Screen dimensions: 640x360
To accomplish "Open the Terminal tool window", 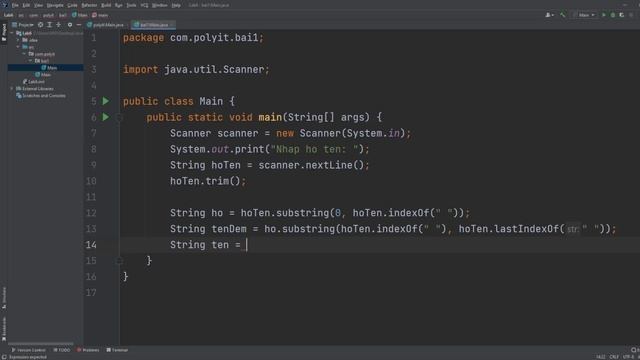I will pyautogui.click(x=117, y=350).
